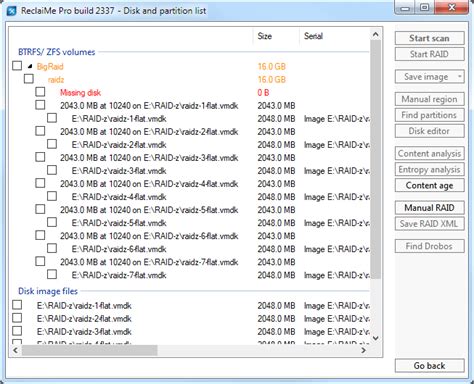
Task: Click the Go back button
Action: coord(429,366)
